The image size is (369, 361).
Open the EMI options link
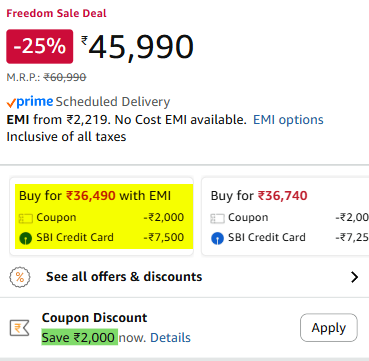288,120
